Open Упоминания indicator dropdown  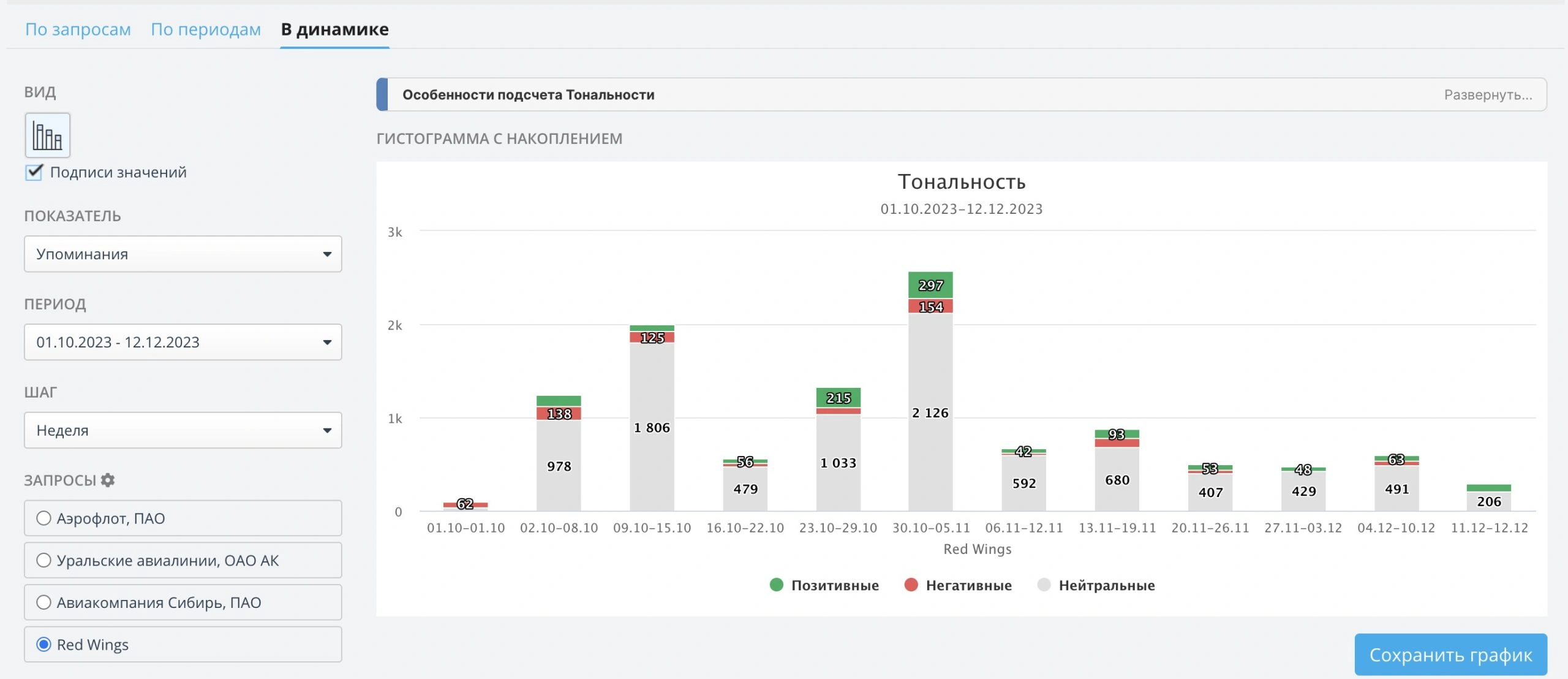(183, 254)
